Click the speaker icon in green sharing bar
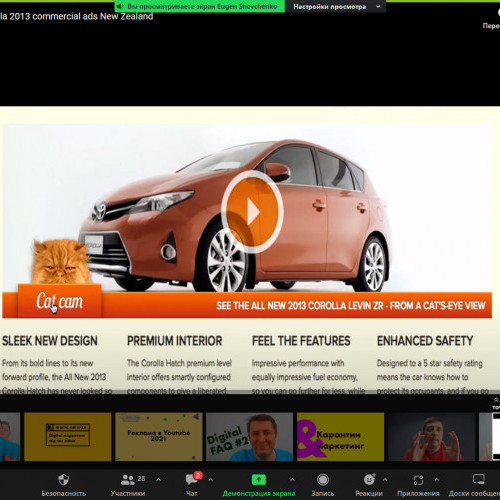This screenshot has height=500, width=500. coord(120,7)
